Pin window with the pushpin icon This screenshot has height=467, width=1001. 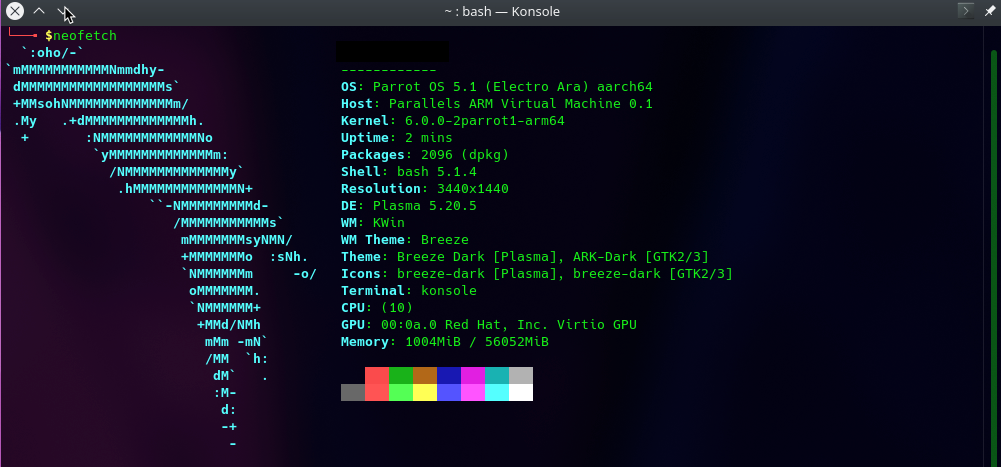(990, 11)
